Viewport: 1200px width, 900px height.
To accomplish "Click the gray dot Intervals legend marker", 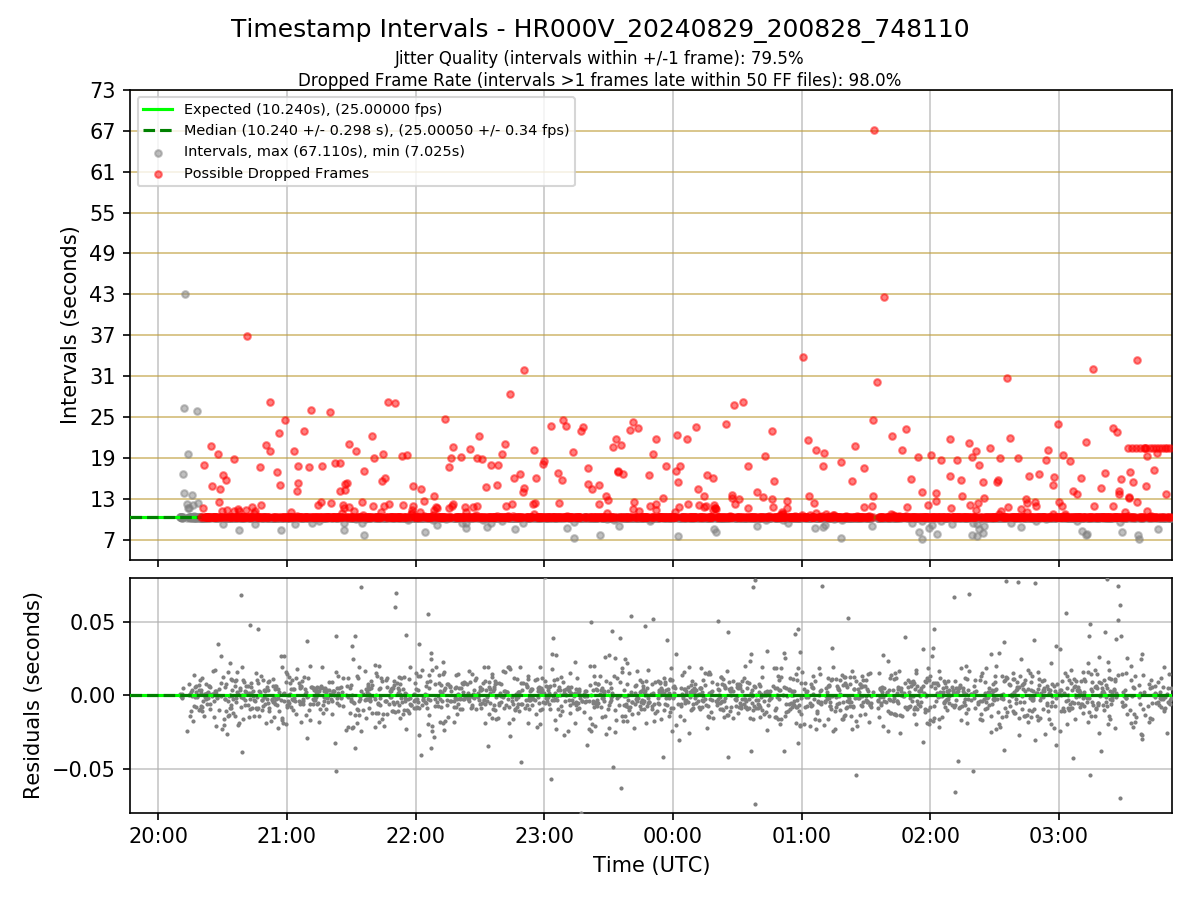I will (x=159, y=152).
